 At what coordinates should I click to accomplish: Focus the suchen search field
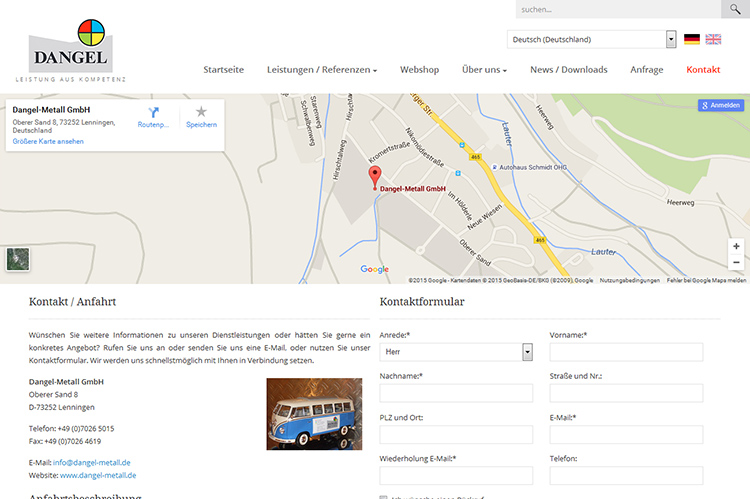coord(618,9)
